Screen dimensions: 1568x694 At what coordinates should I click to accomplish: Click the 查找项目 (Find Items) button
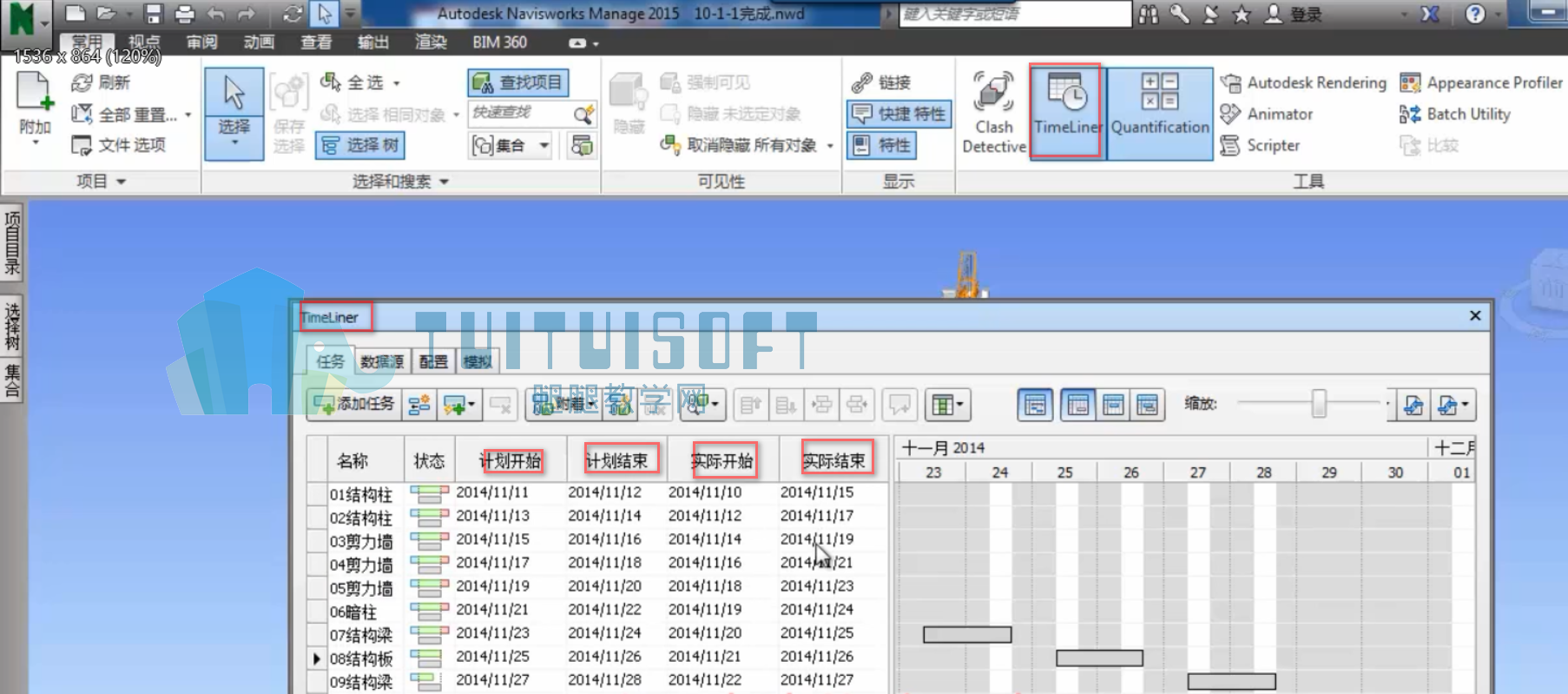pos(518,83)
